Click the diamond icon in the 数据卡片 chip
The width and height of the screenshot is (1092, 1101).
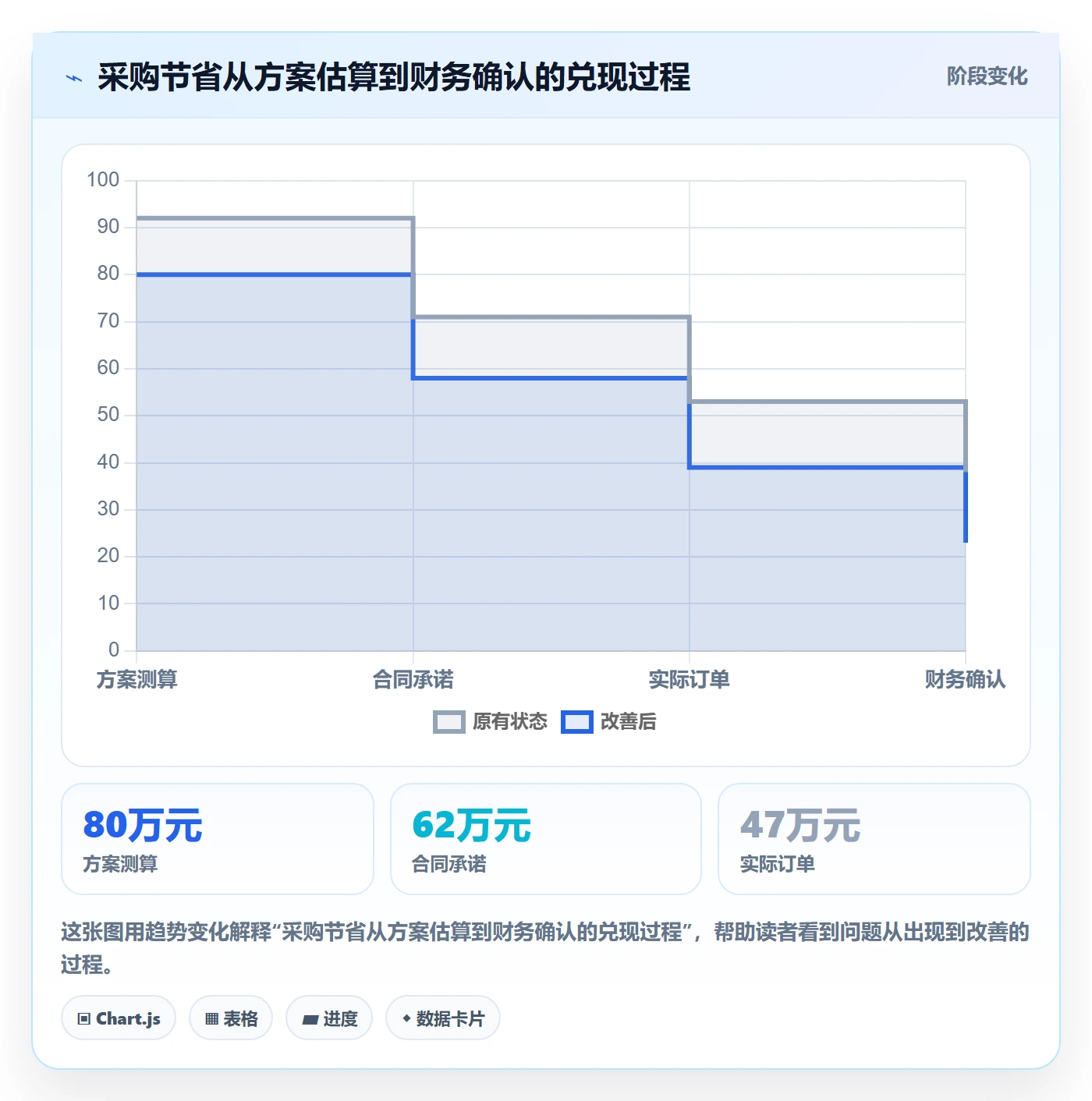(x=406, y=1018)
